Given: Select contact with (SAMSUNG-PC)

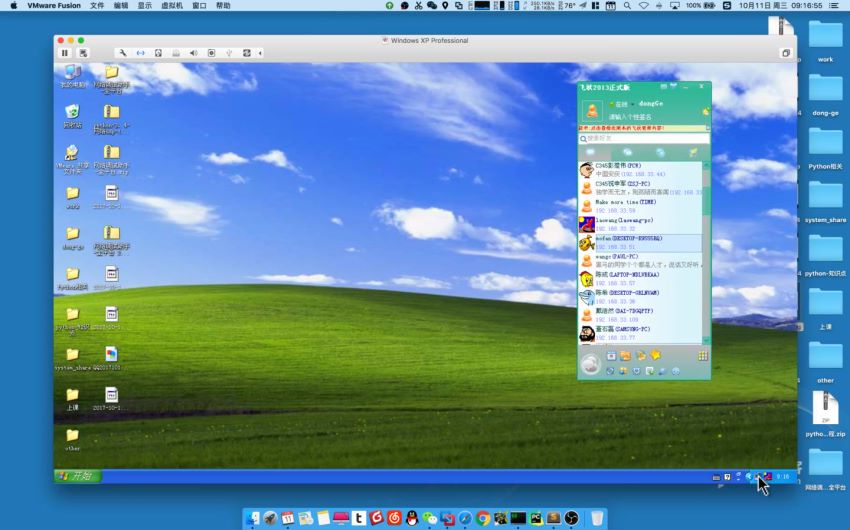Looking at the screenshot, I should click(x=640, y=333).
